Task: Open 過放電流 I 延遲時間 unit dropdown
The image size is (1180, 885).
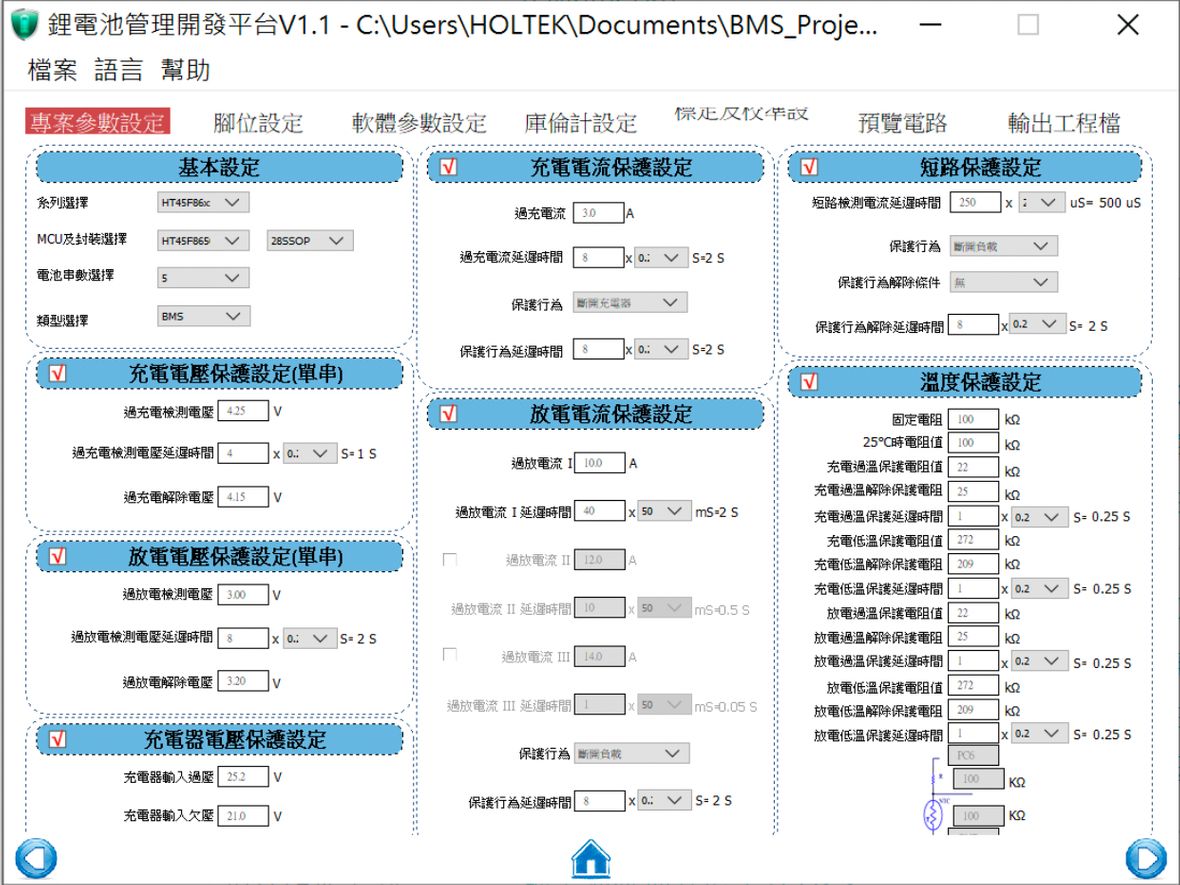Action: [664, 512]
